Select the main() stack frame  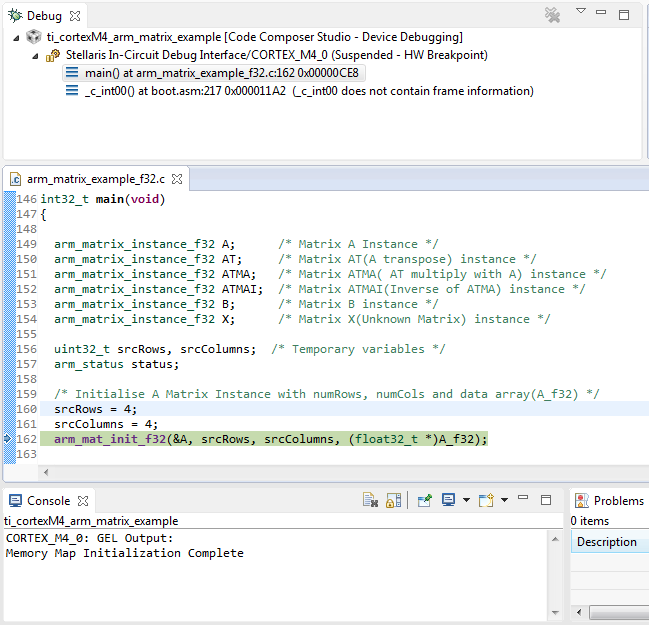click(210, 73)
